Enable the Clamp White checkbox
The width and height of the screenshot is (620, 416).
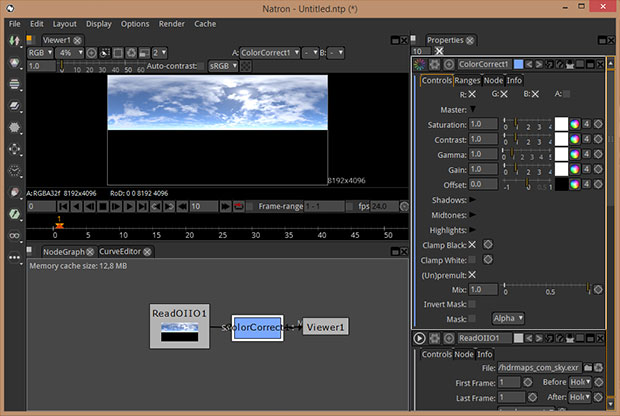(x=472, y=260)
